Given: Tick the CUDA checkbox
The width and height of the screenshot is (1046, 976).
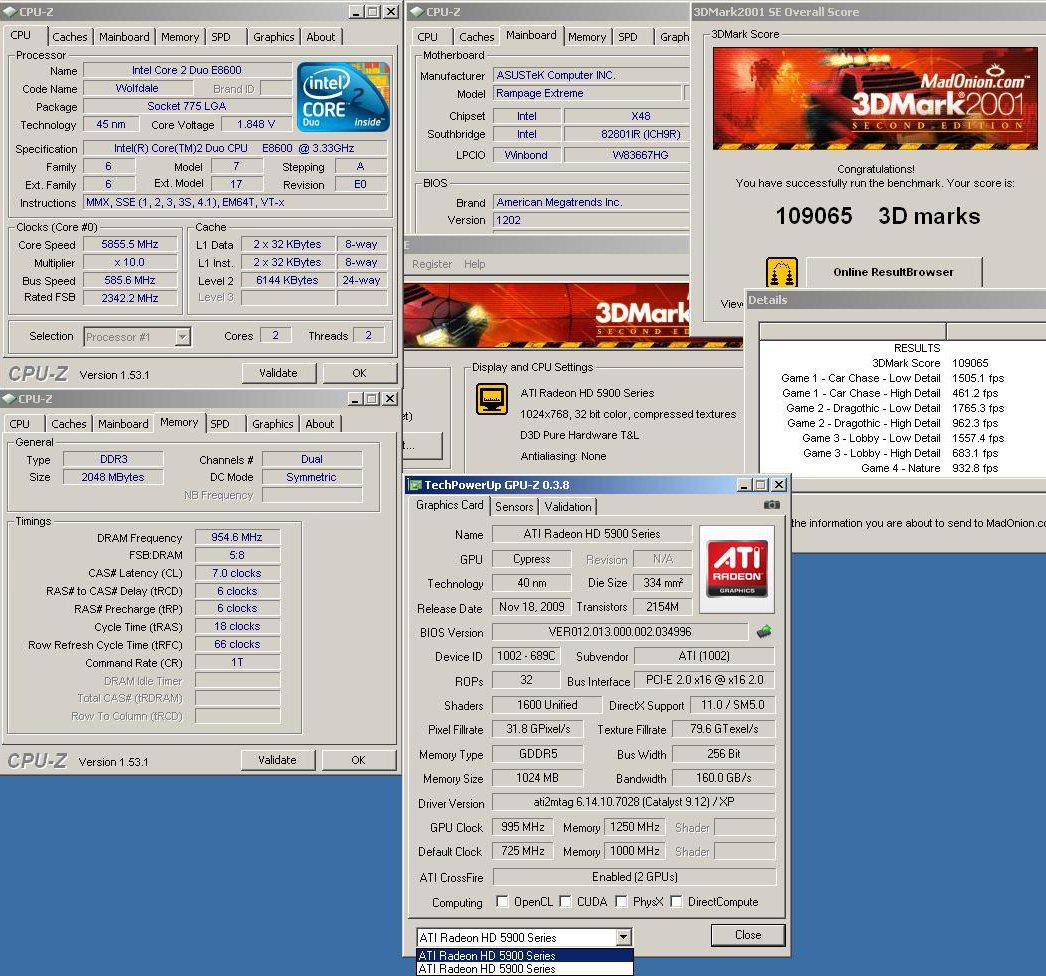Looking at the screenshot, I should pos(565,901).
